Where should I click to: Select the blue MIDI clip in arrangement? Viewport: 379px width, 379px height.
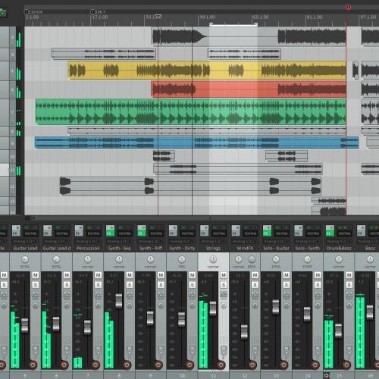(197, 142)
